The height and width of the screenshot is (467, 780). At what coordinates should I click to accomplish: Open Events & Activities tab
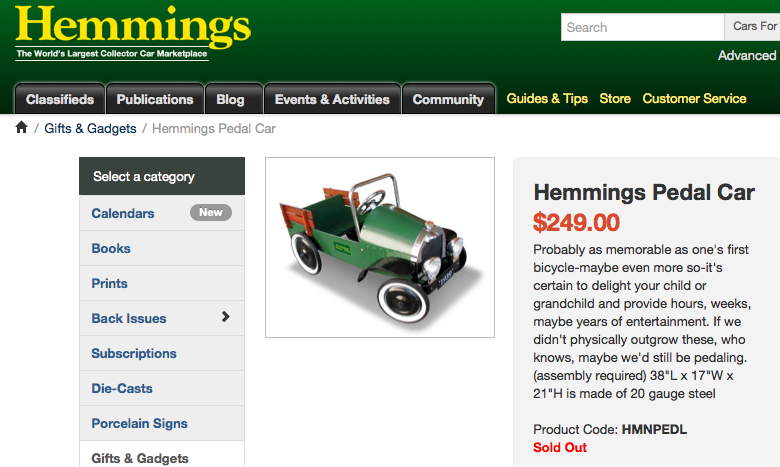[x=332, y=99]
